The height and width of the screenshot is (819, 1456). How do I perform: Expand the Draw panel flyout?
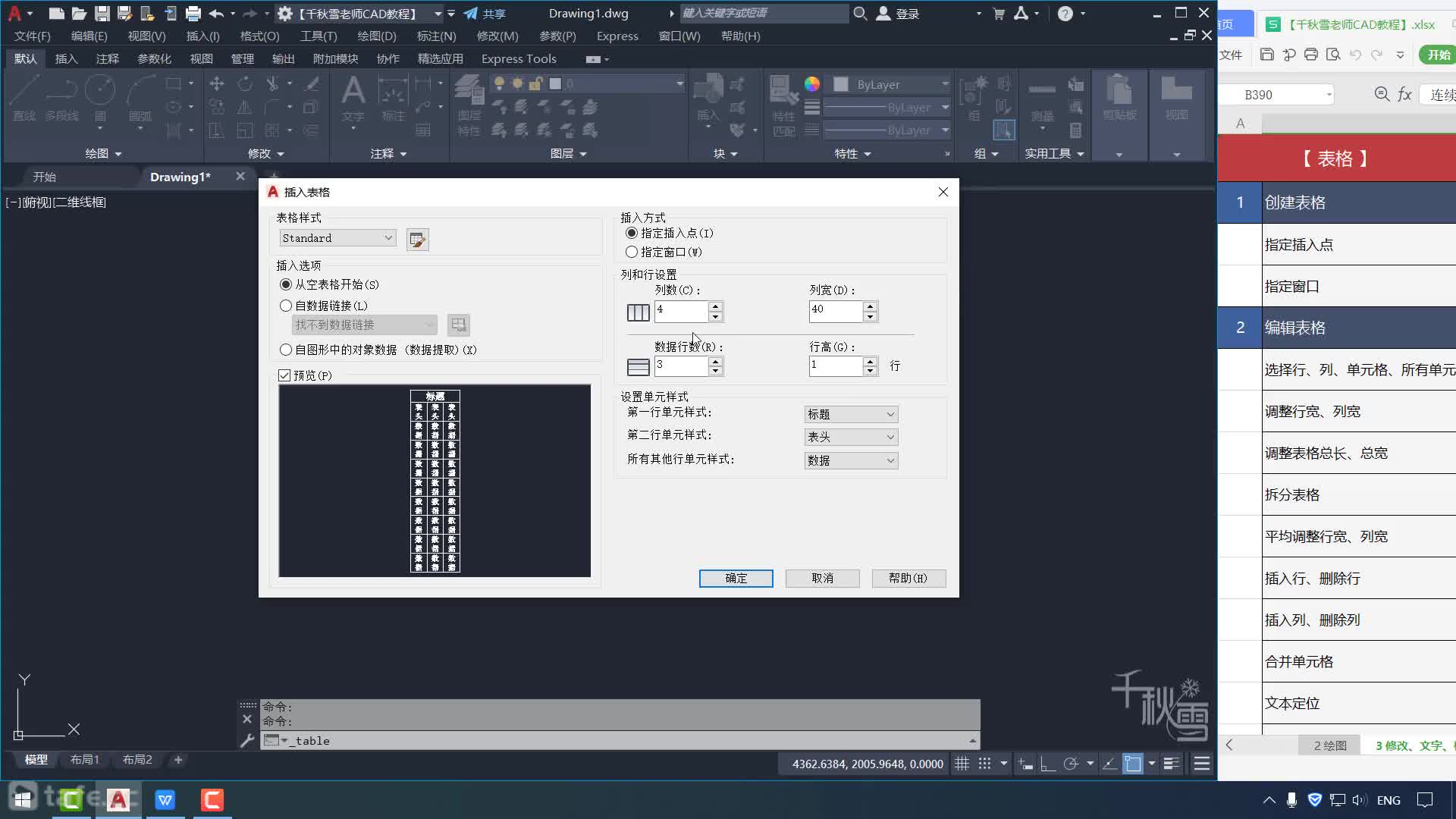pyautogui.click(x=103, y=153)
